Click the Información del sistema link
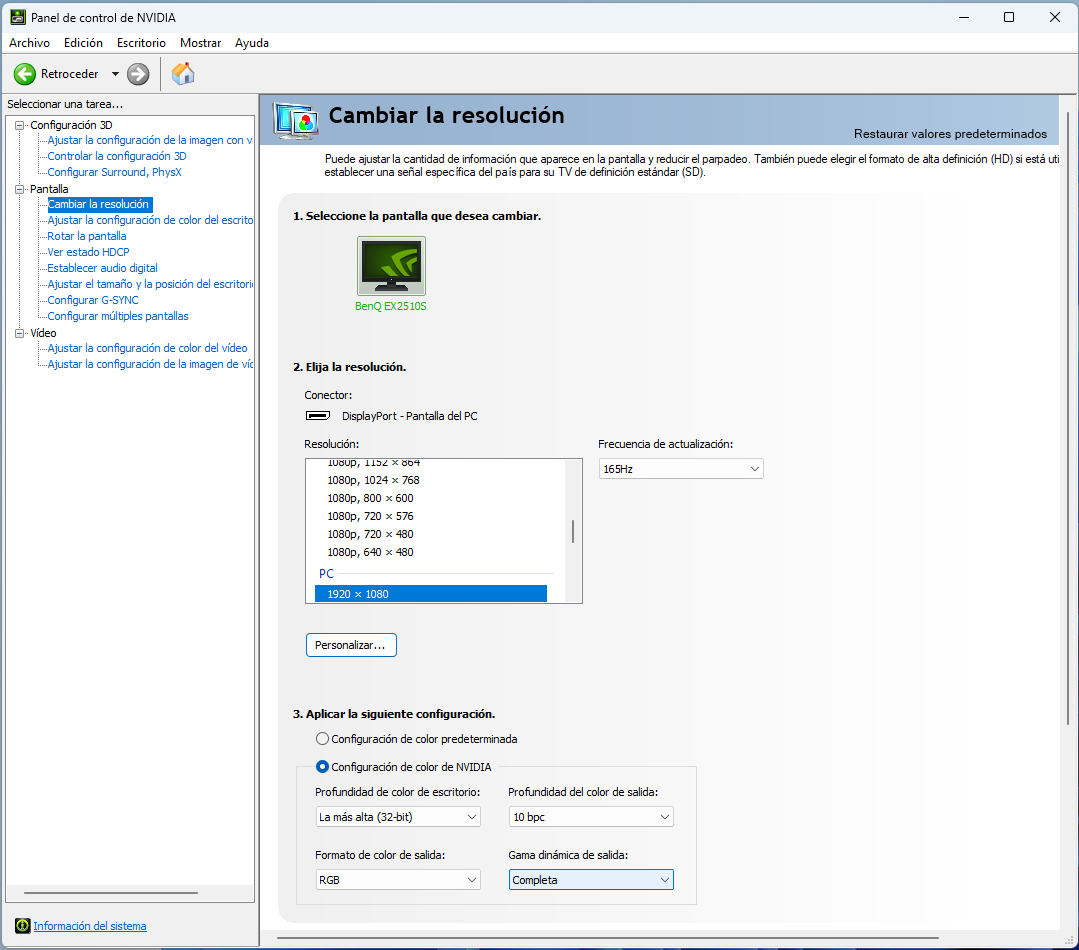This screenshot has height=950, width=1079. pos(90,926)
